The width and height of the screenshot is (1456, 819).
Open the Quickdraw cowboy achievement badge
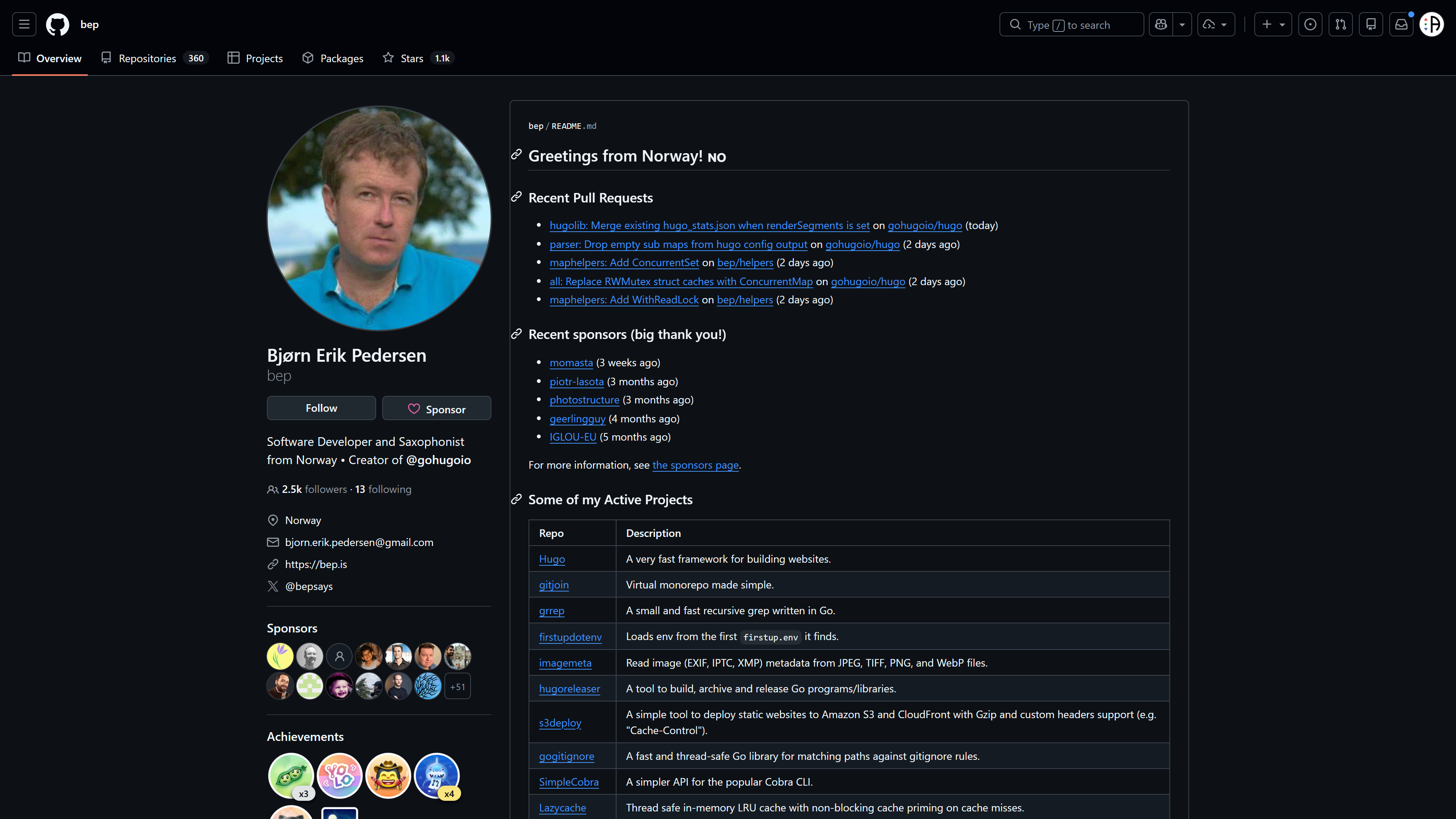388,776
